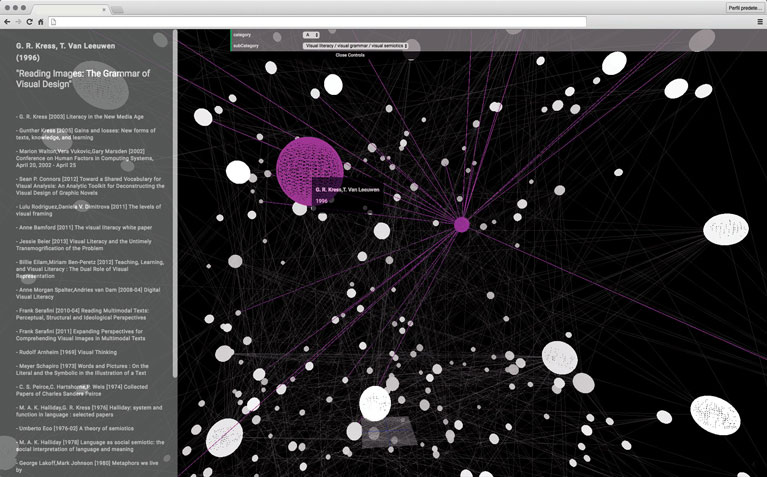Select M. A. K. Halliday [1976] system and function
Viewport: 767px width, 477px height.
[x=89, y=411]
